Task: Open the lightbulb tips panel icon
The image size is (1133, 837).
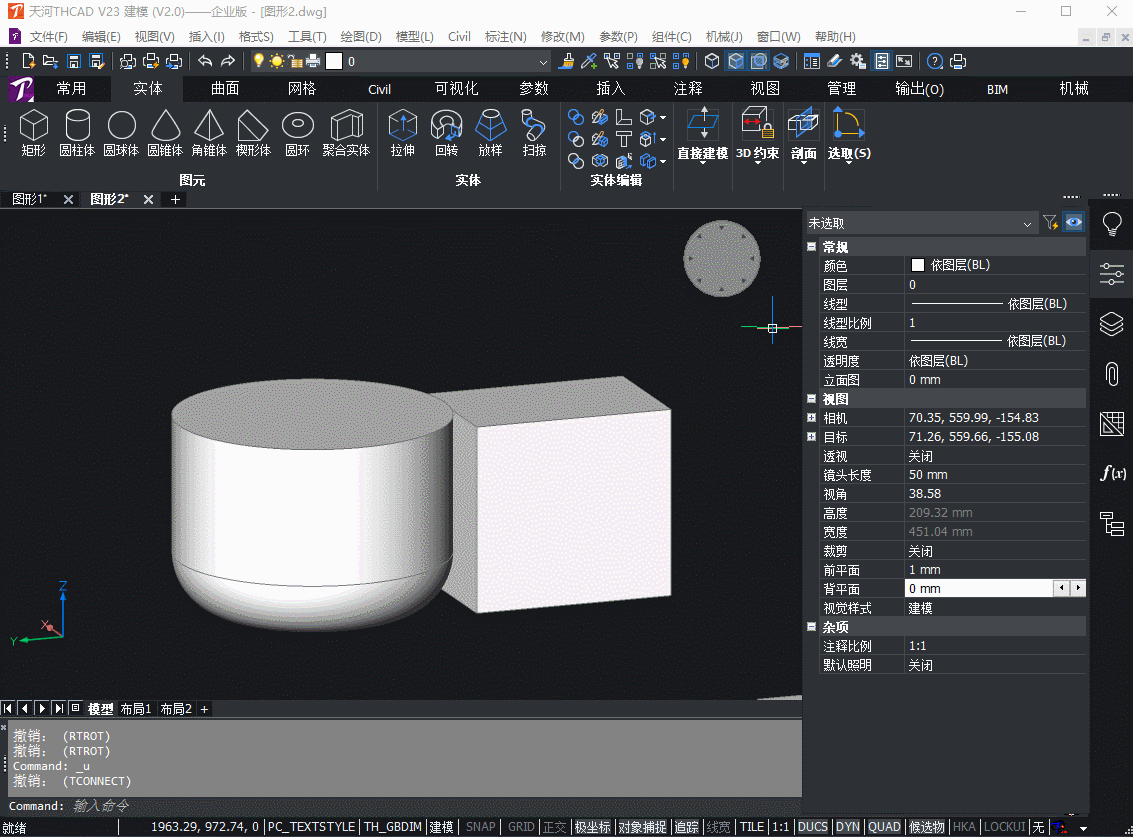Action: click(1112, 224)
